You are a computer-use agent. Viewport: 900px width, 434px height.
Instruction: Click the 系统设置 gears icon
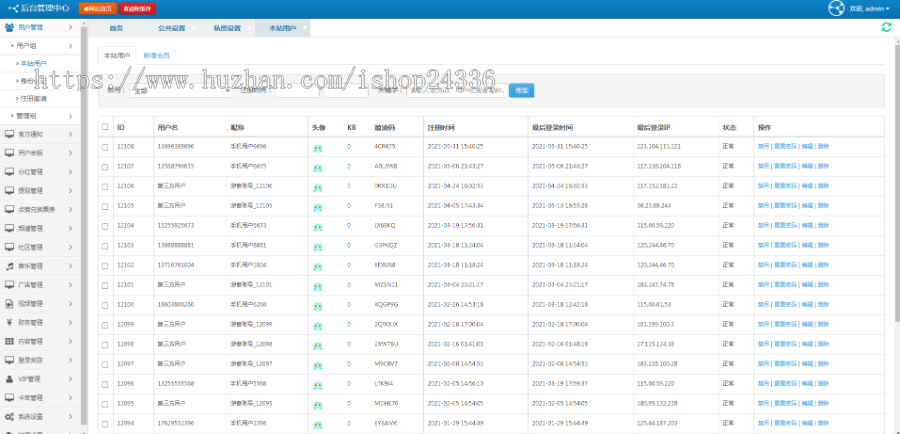pyautogui.click(x=9, y=417)
